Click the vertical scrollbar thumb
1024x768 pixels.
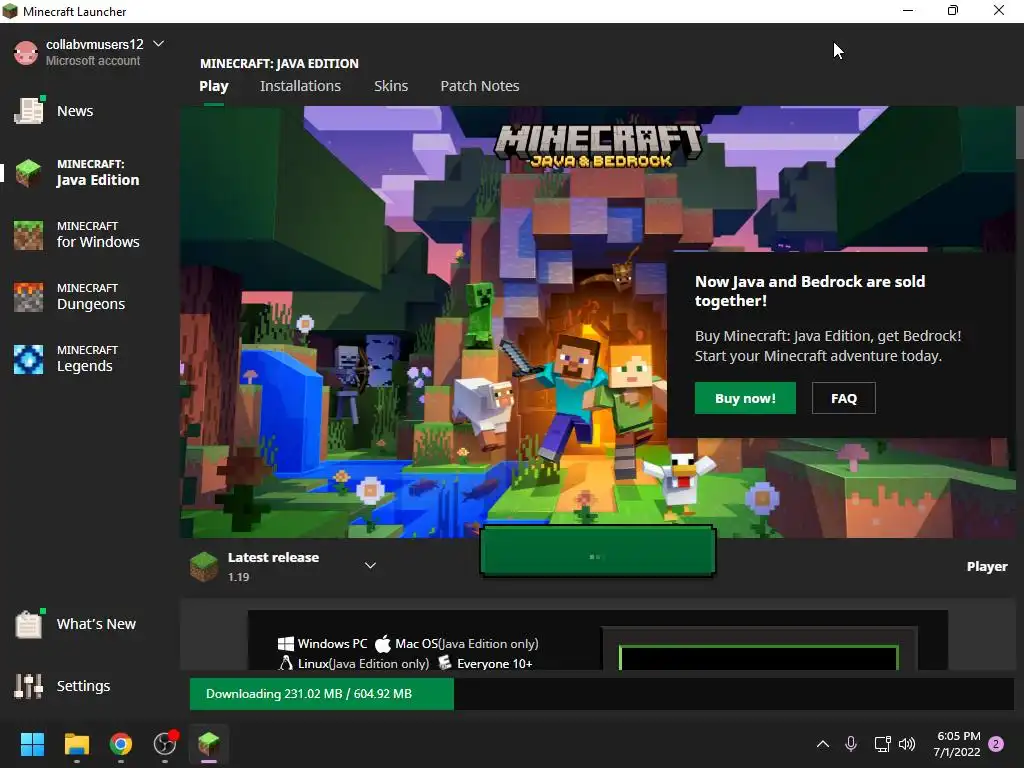click(x=1019, y=132)
